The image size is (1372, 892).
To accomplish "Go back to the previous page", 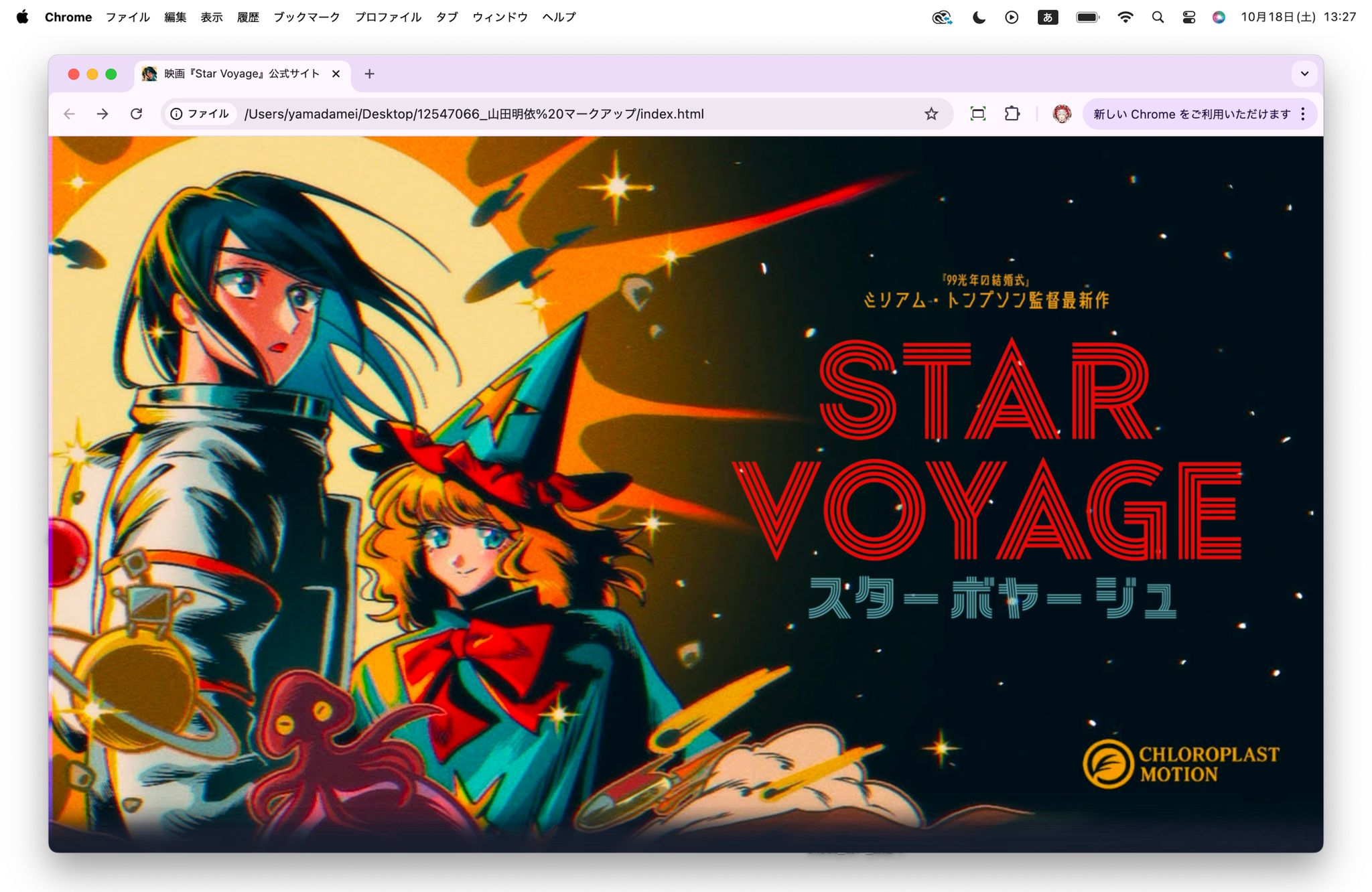I will point(69,114).
